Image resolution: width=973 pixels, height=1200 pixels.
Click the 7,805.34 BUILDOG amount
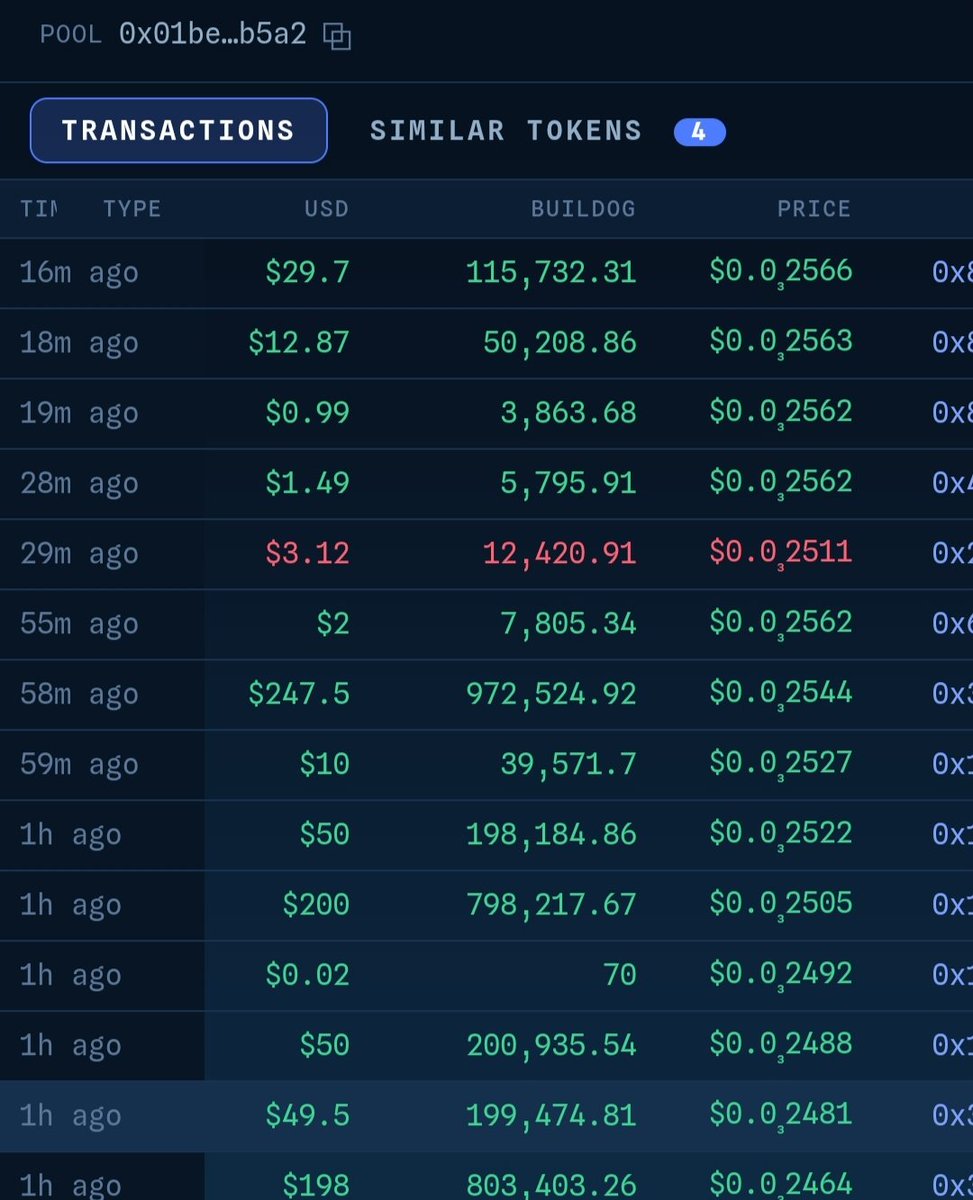coord(568,624)
